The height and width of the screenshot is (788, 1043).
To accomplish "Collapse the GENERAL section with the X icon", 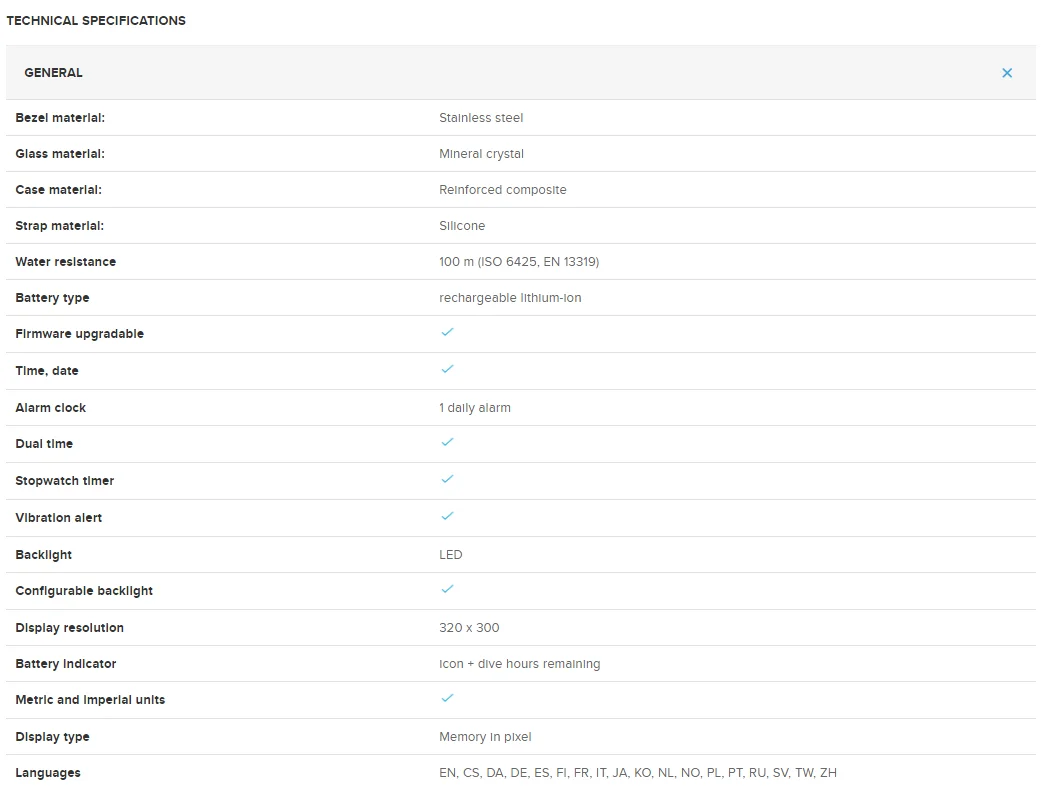I will [x=1007, y=73].
